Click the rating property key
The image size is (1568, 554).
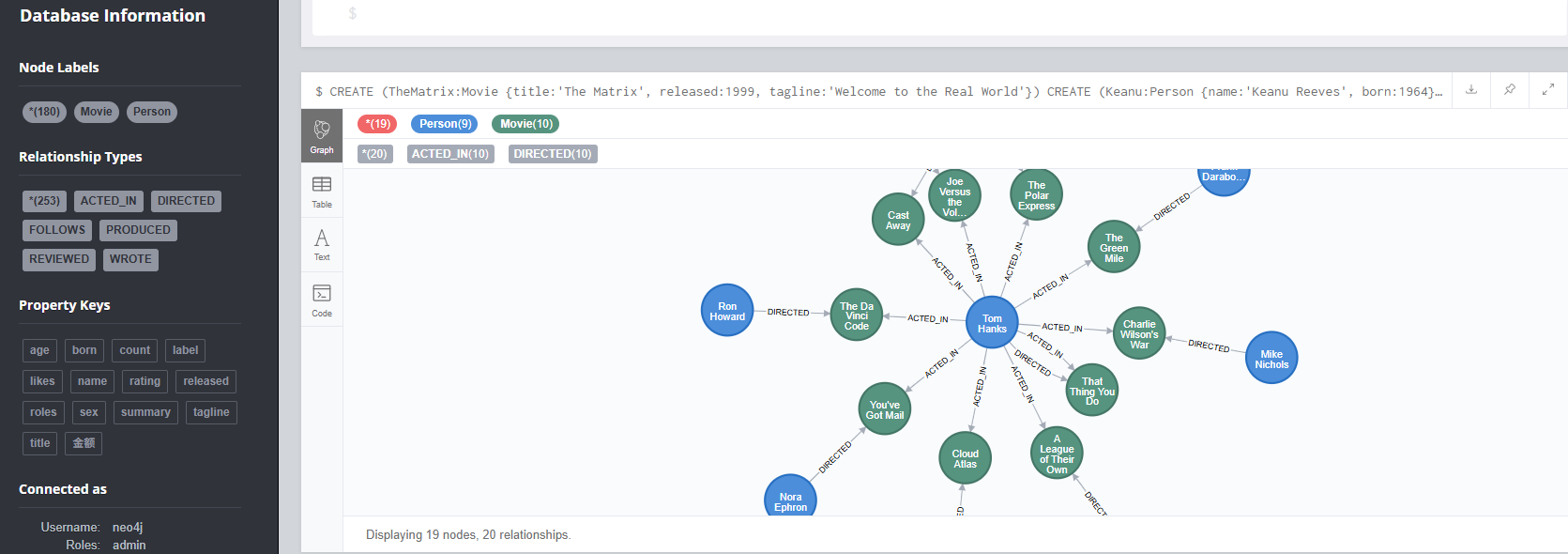pos(145,381)
